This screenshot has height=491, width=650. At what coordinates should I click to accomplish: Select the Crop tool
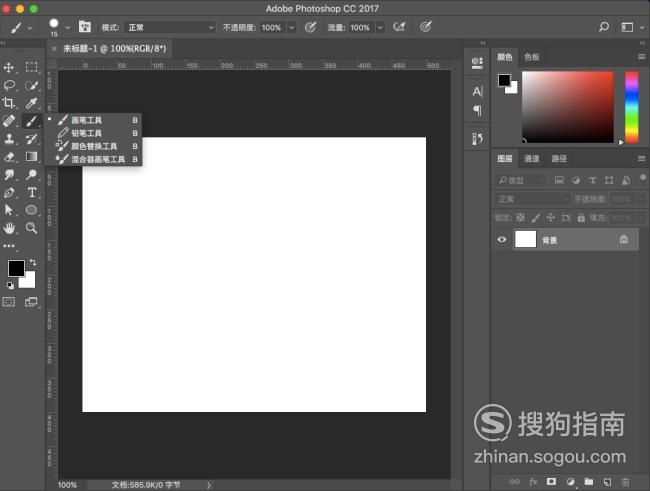9,103
